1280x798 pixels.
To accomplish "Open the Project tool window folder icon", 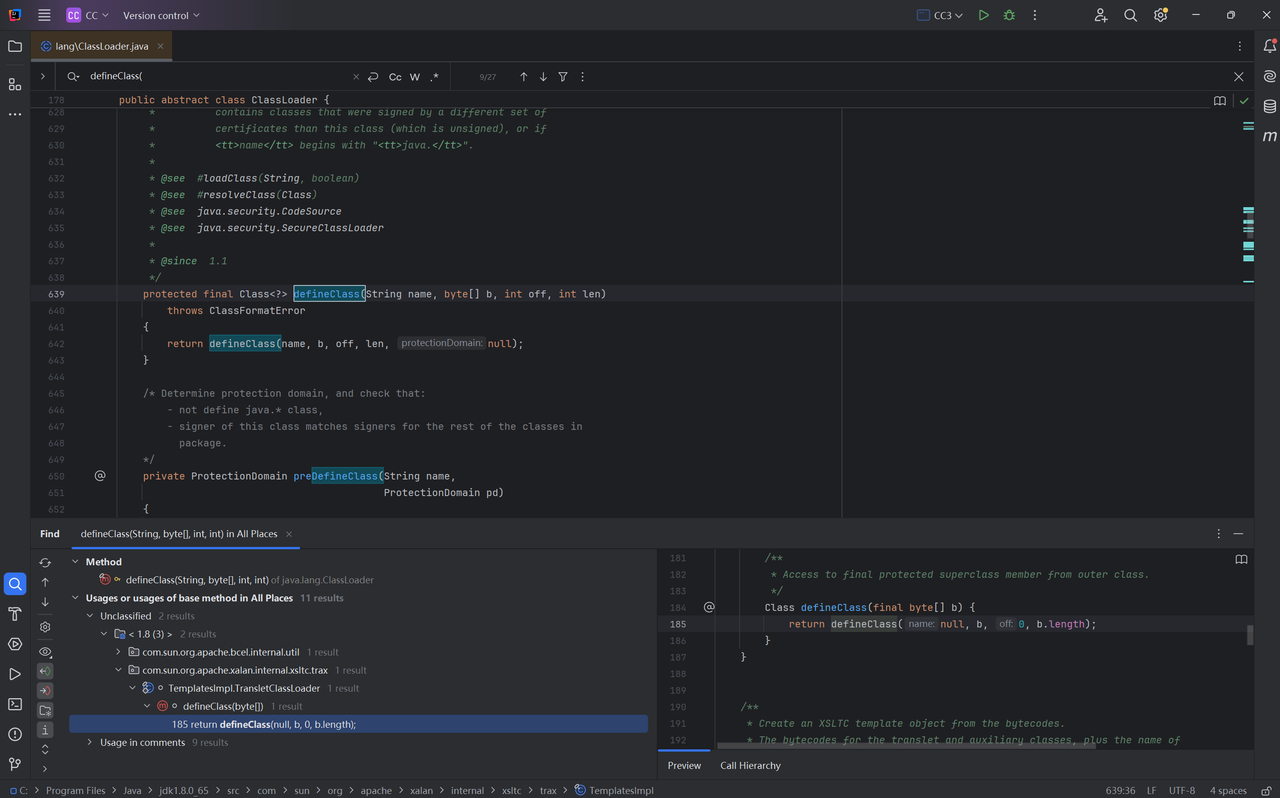I will pos(15,46).
